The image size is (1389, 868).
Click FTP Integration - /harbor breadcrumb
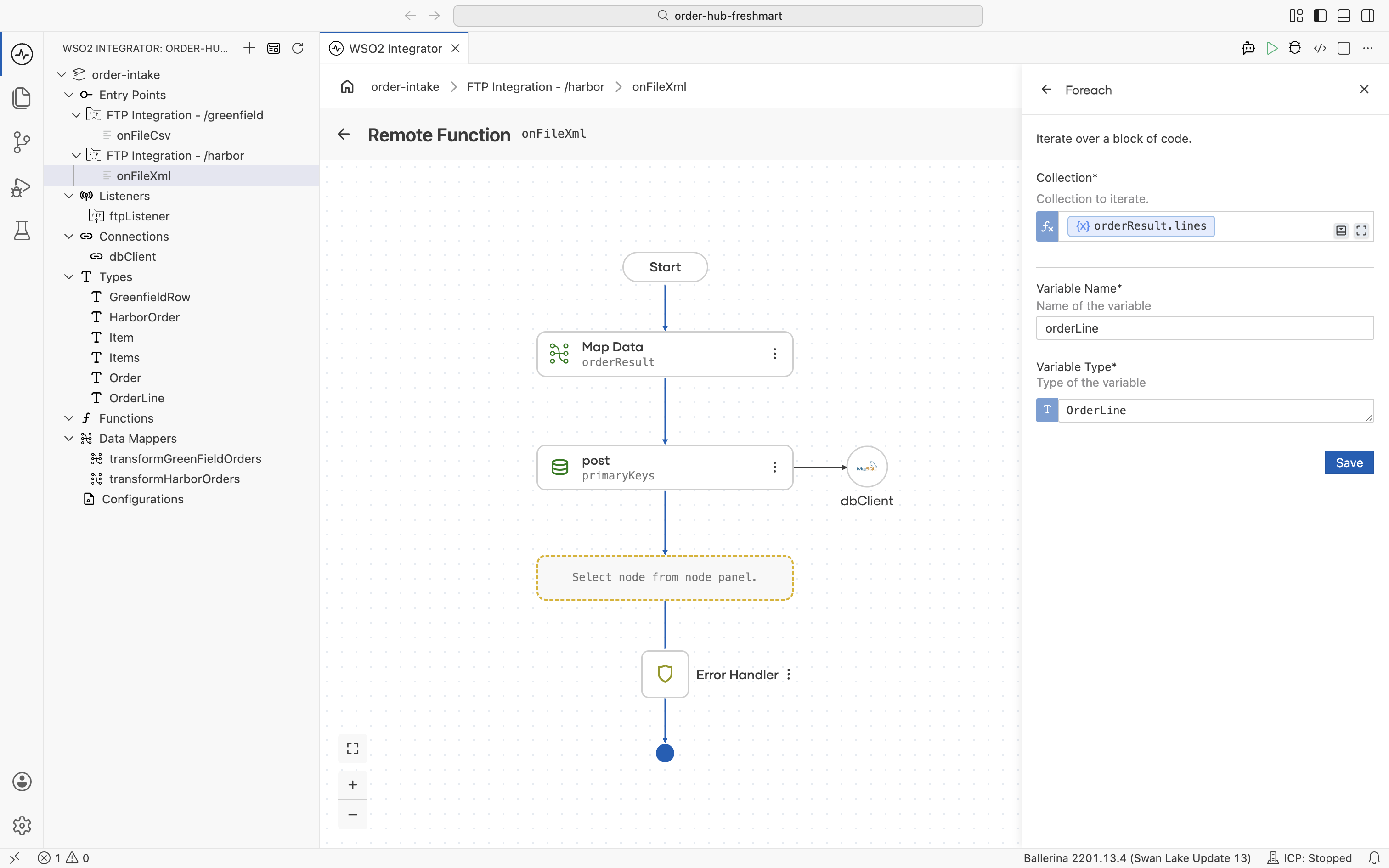tap(536, 87)
